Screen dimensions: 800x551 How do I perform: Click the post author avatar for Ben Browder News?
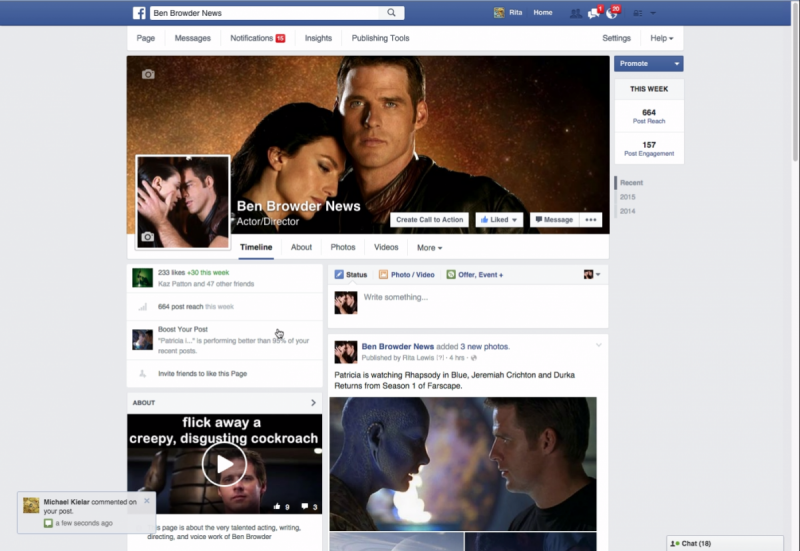(x=345, y=352)
